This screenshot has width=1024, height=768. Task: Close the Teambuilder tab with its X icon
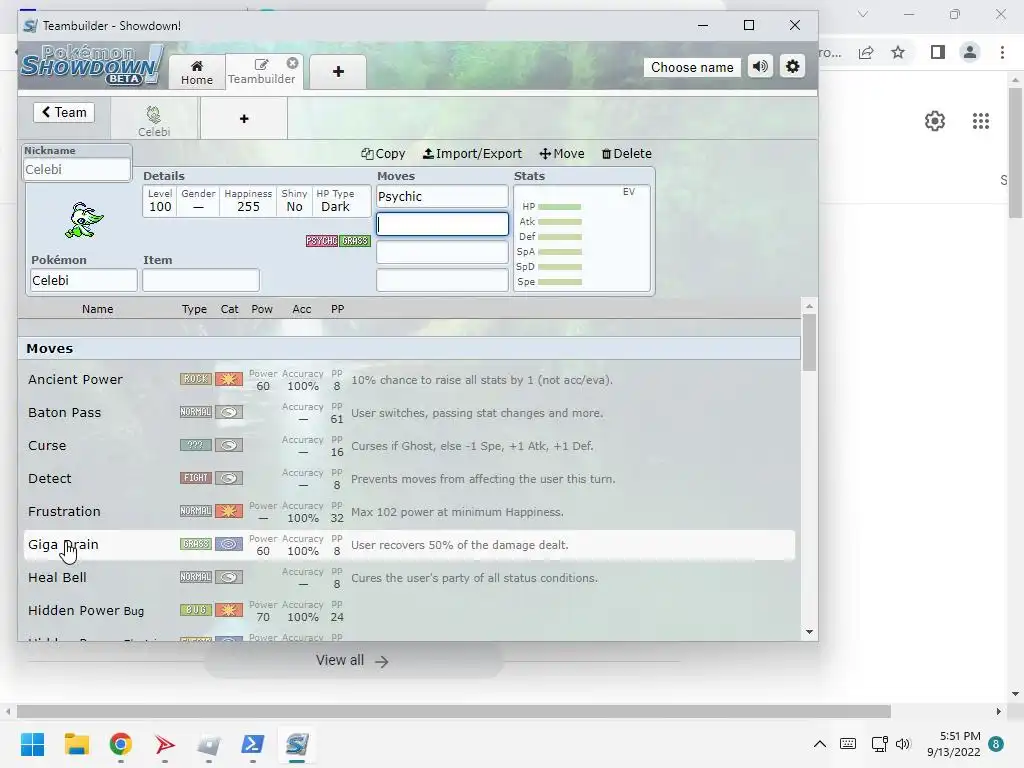coord(293,63)
